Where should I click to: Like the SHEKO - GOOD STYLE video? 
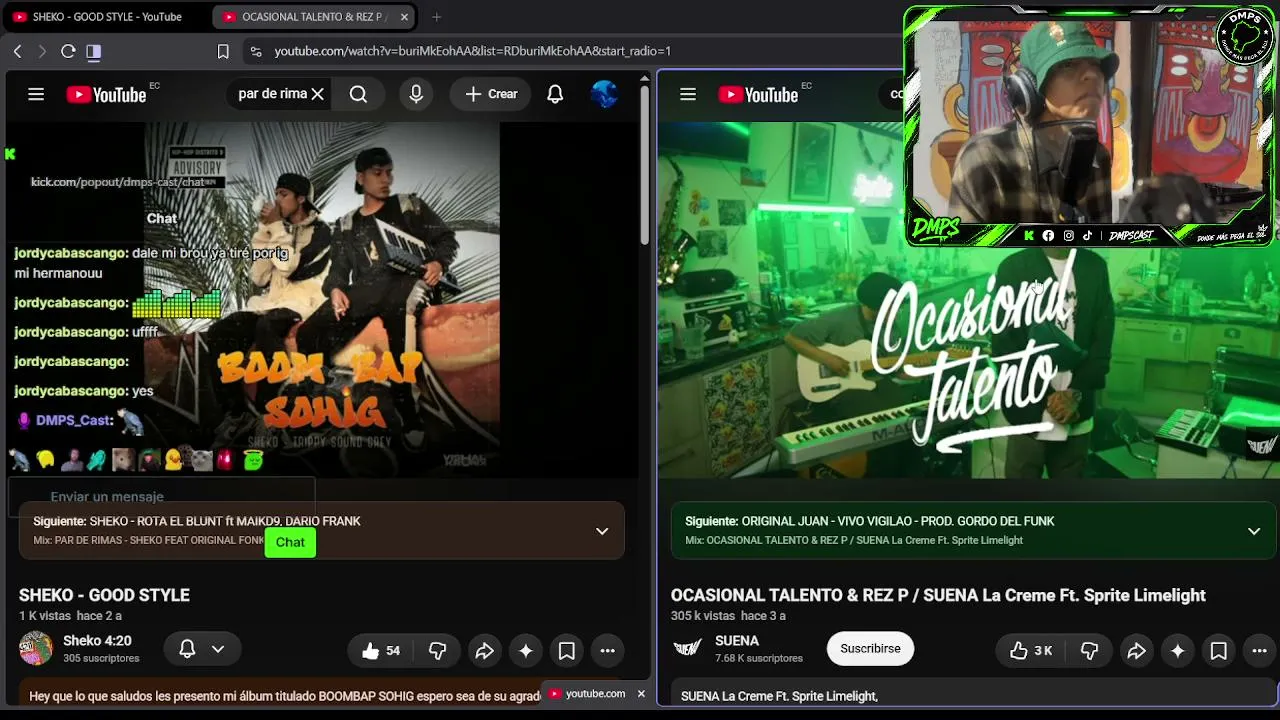[380, 651]
